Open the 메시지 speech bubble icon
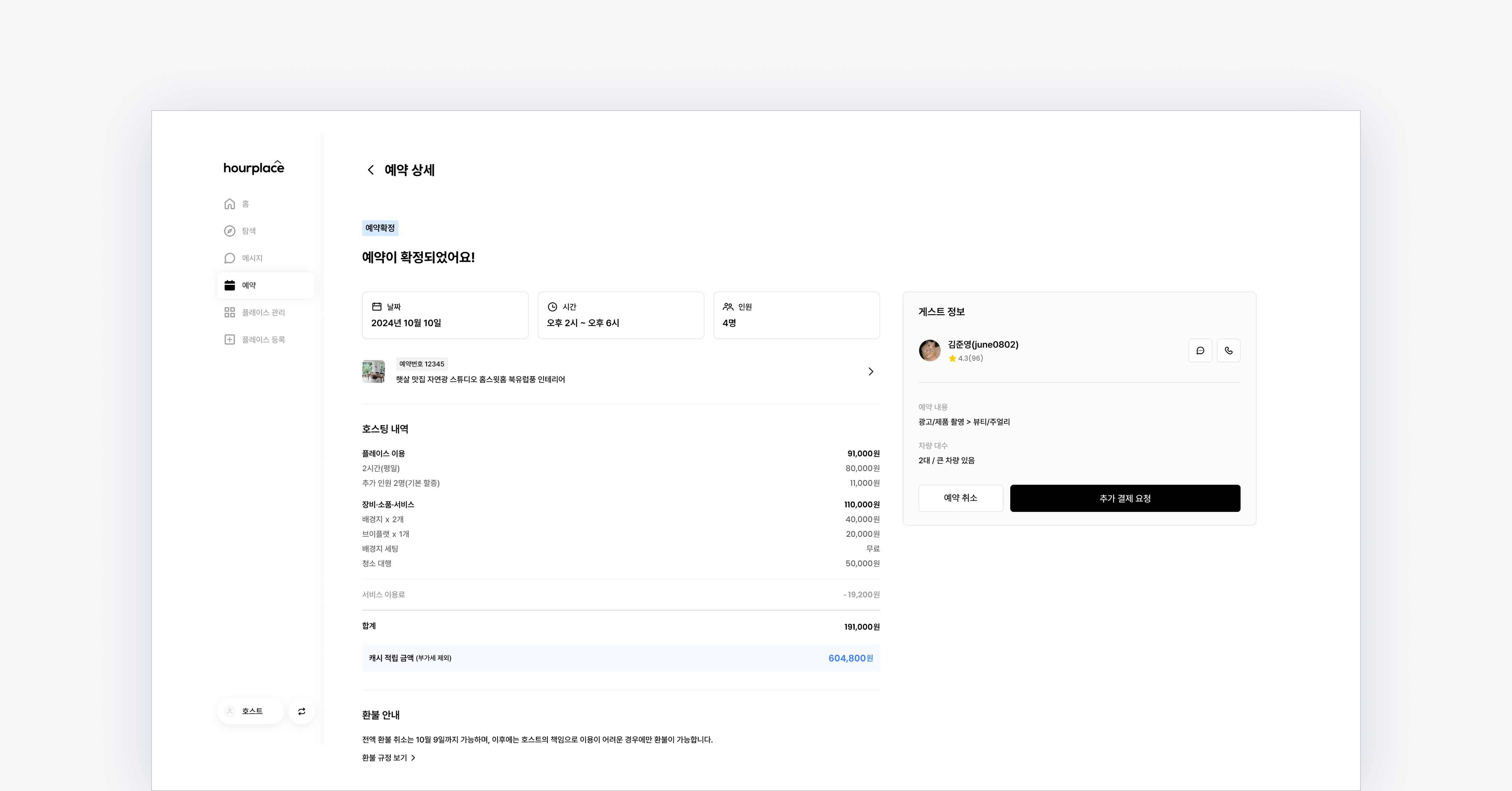The width and height of the screenshot is (1512, 791). (230, 258)
